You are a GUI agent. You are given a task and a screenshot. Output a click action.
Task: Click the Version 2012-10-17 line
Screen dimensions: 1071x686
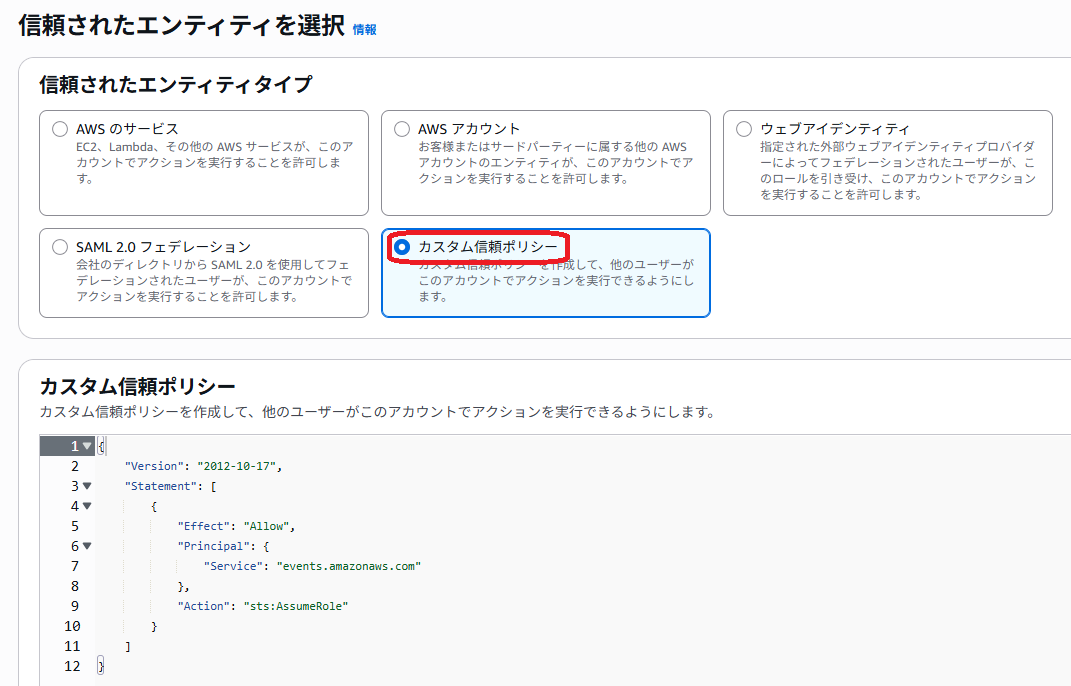point(200,465)
